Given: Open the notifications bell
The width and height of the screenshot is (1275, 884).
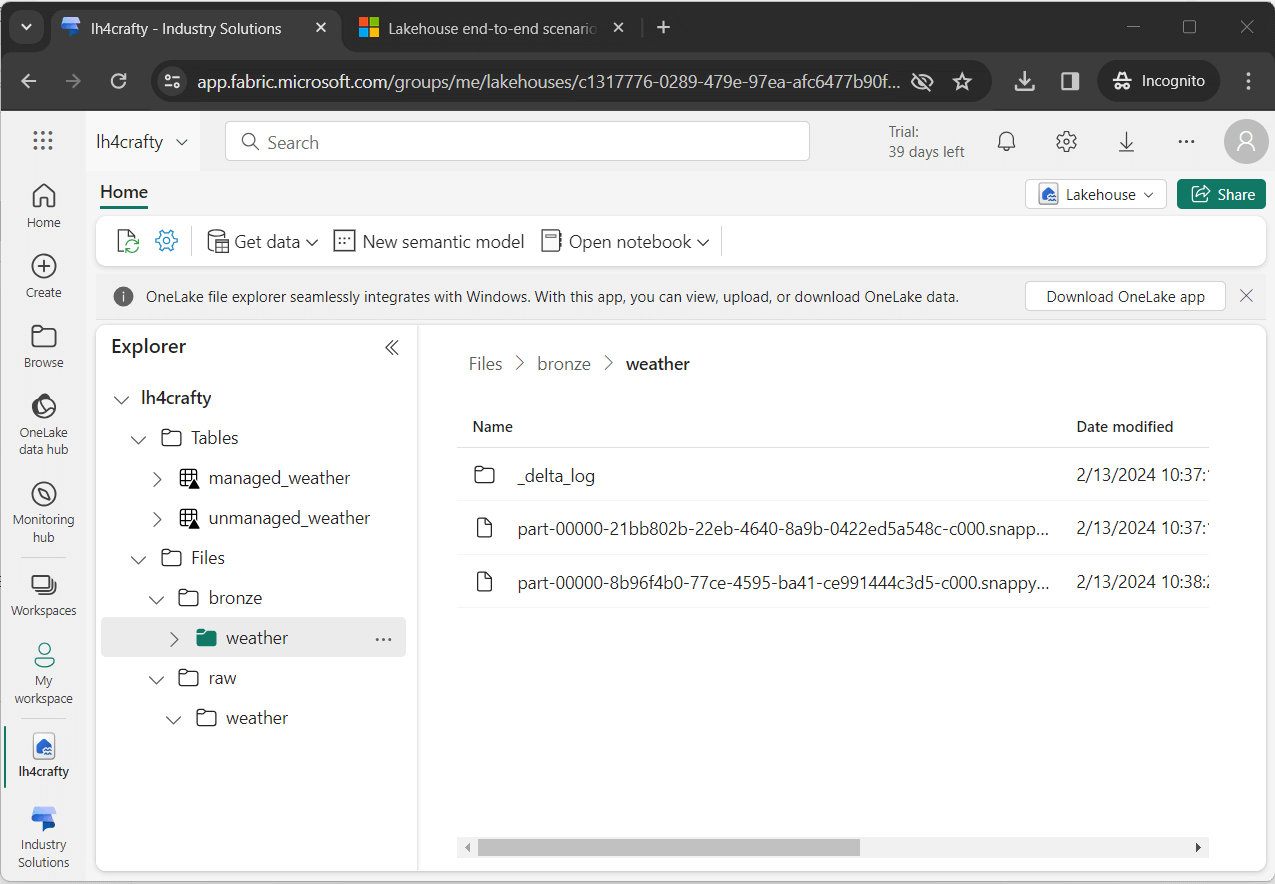Looking at the screenshot, I should pyautogui.click(x=1007, y=142).
